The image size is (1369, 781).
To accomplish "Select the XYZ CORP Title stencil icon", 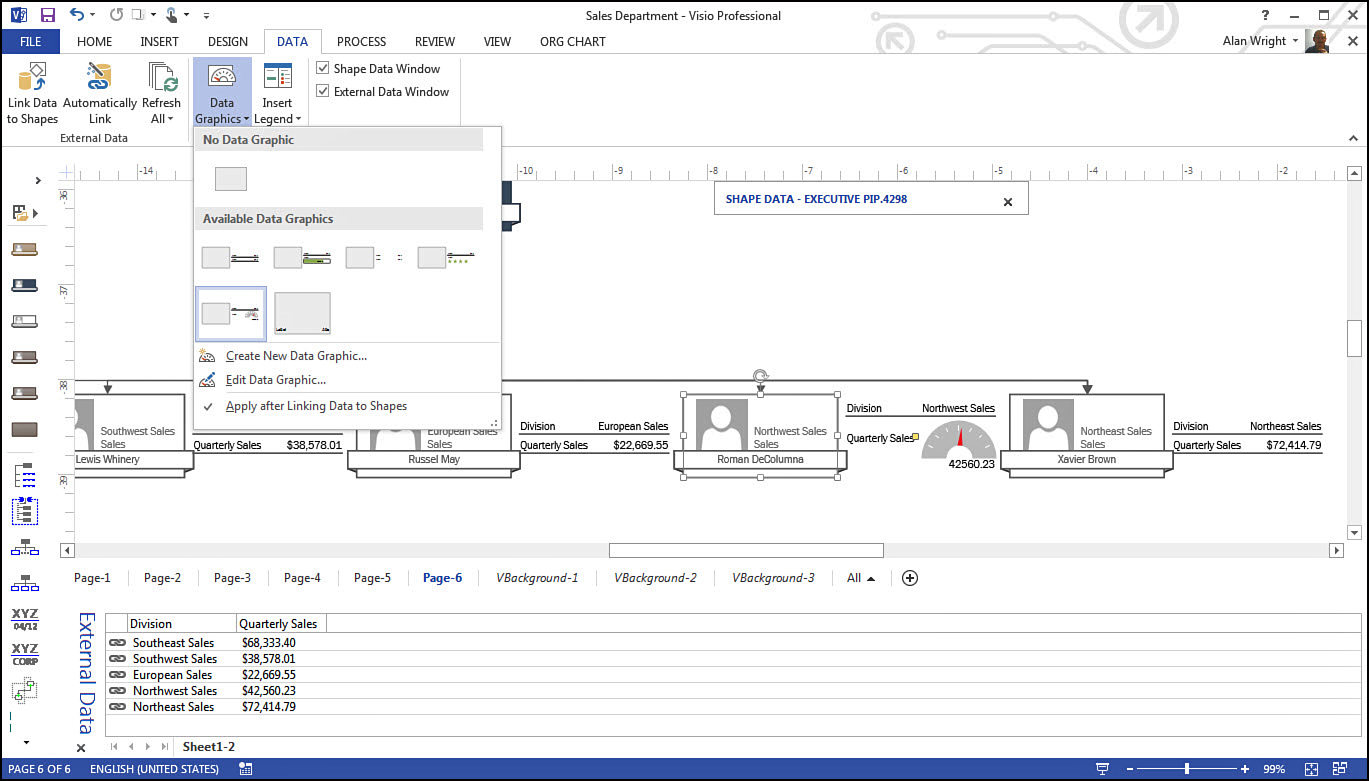I will pyautogui.click(x=24, y=655).
